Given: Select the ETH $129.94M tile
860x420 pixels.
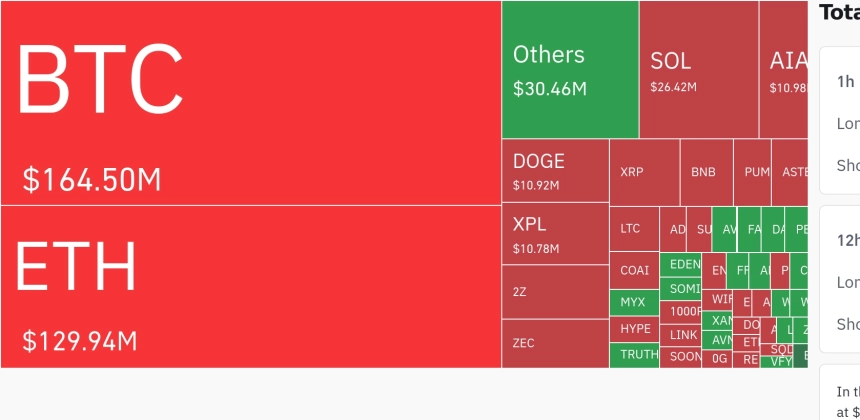Looking at the screenshot, I should [x=250, y=287].
